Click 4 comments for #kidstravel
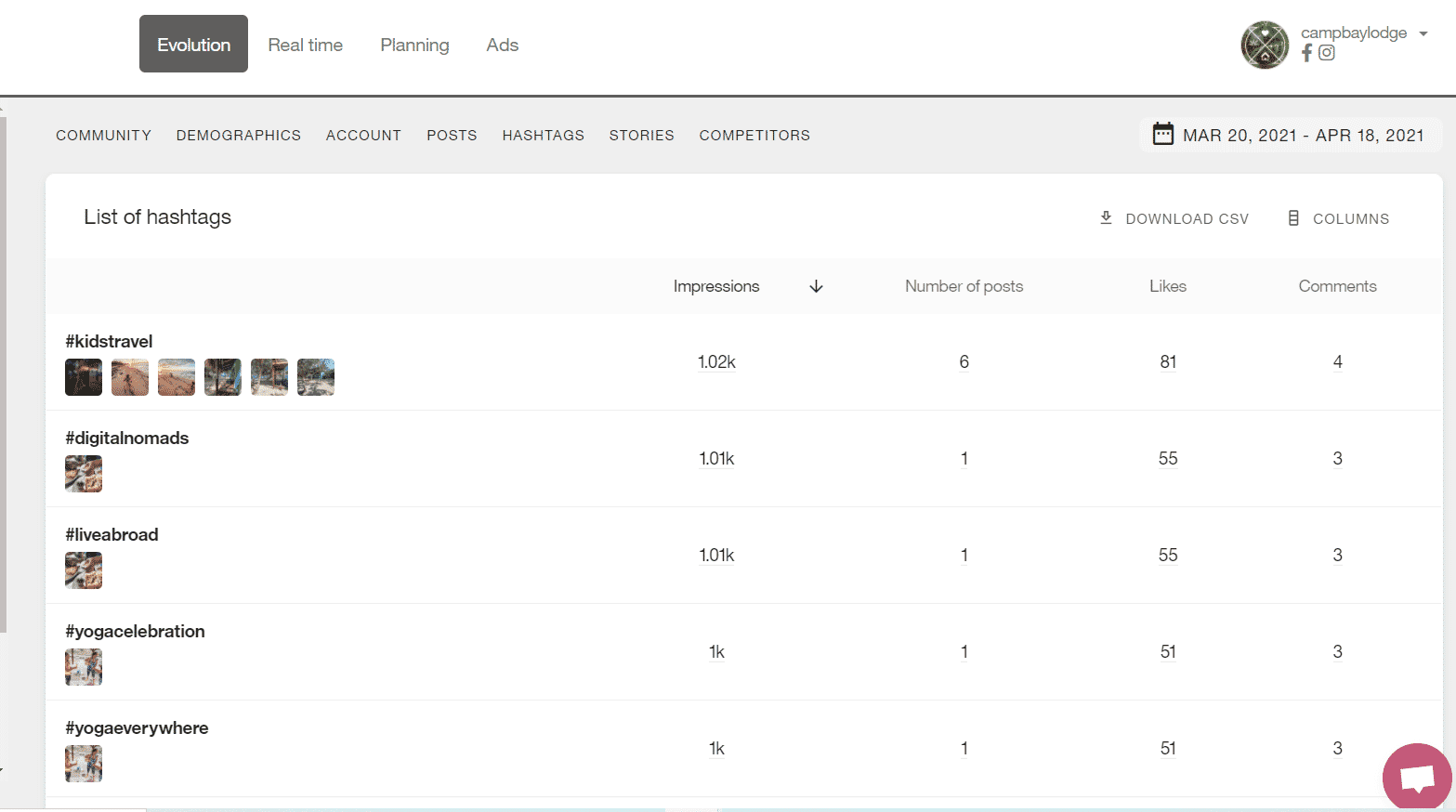This screenshot has height=812, width=1456. tap(1337, 361)
